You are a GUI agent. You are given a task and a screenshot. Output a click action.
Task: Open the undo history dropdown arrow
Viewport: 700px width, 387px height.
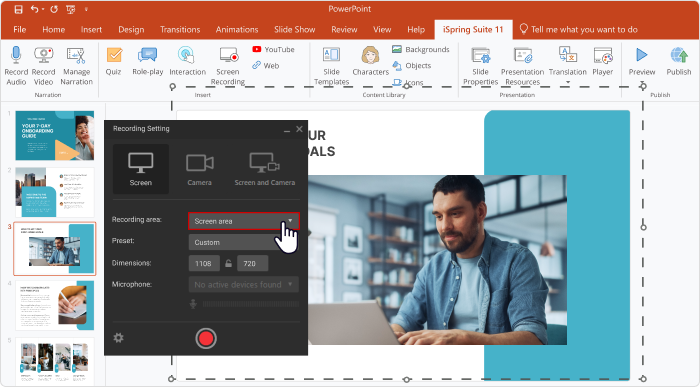(42, 9)
